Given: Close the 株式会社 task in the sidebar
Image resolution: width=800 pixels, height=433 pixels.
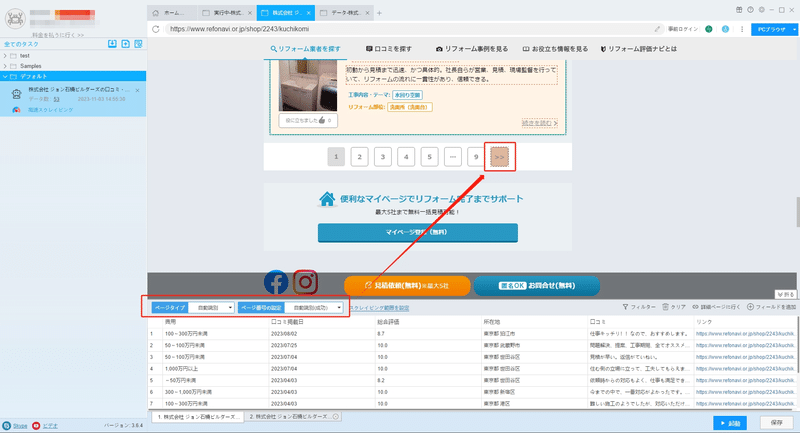Looking at the screenshot, I should pos(138,90).
